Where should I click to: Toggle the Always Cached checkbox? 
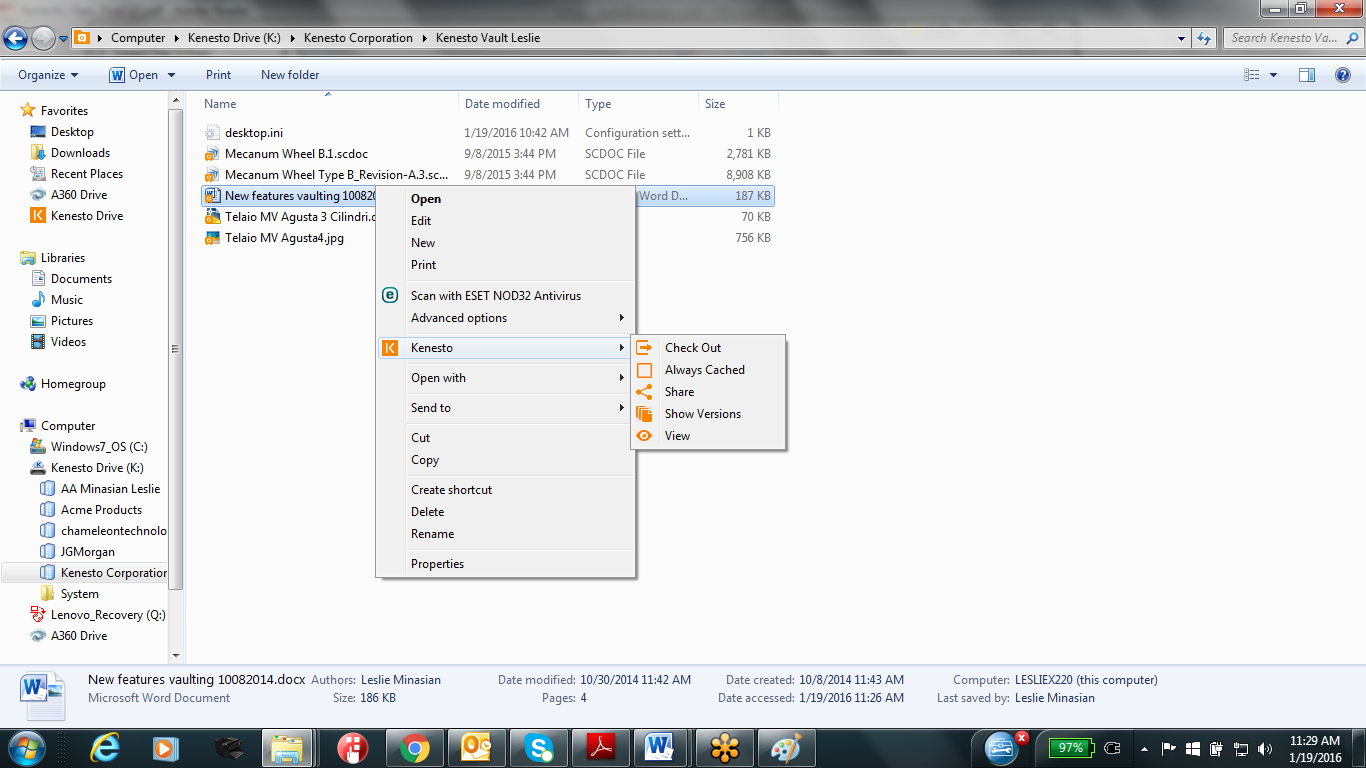645,370
